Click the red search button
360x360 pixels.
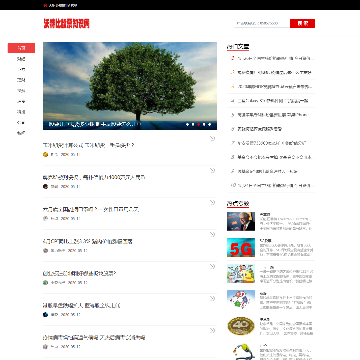coord(302,23)
